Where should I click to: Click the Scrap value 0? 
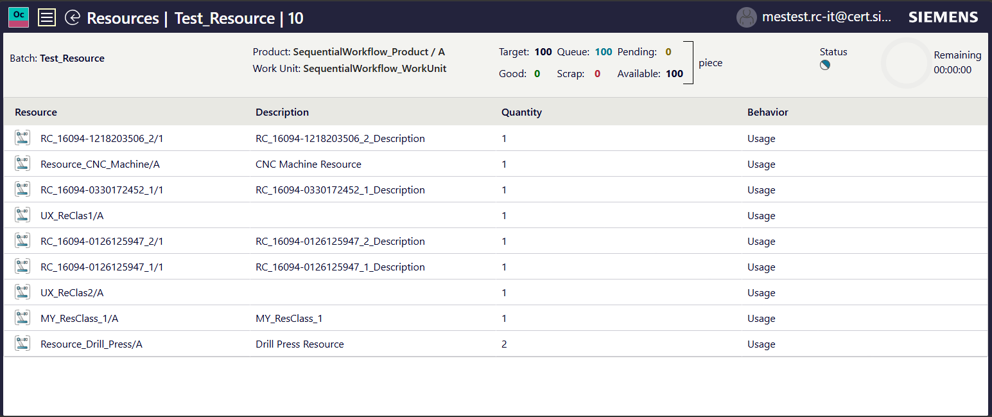tap(597, 73)
